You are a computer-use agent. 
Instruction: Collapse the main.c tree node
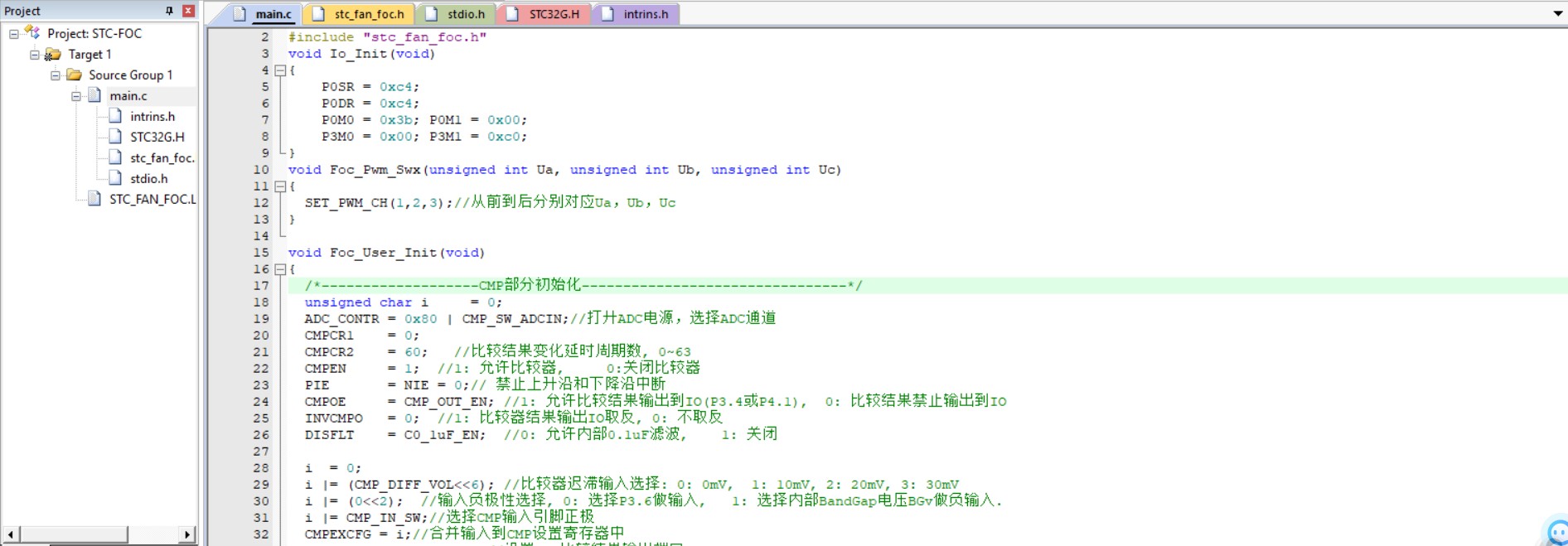[76, 96]
